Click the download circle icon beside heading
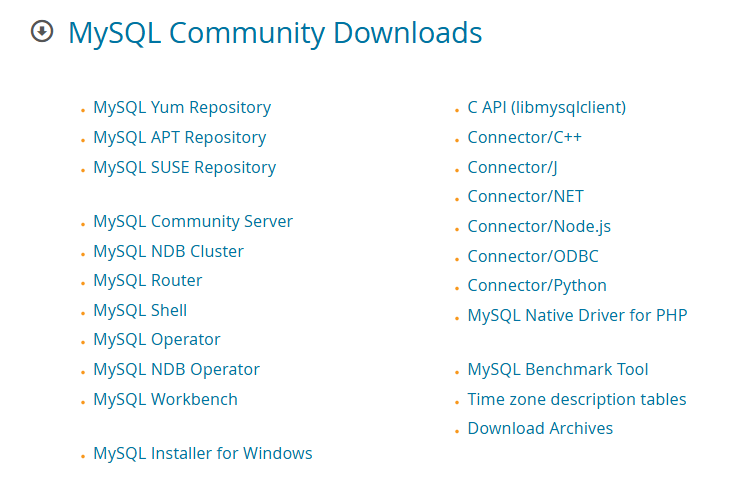 [x=42, y=32]
